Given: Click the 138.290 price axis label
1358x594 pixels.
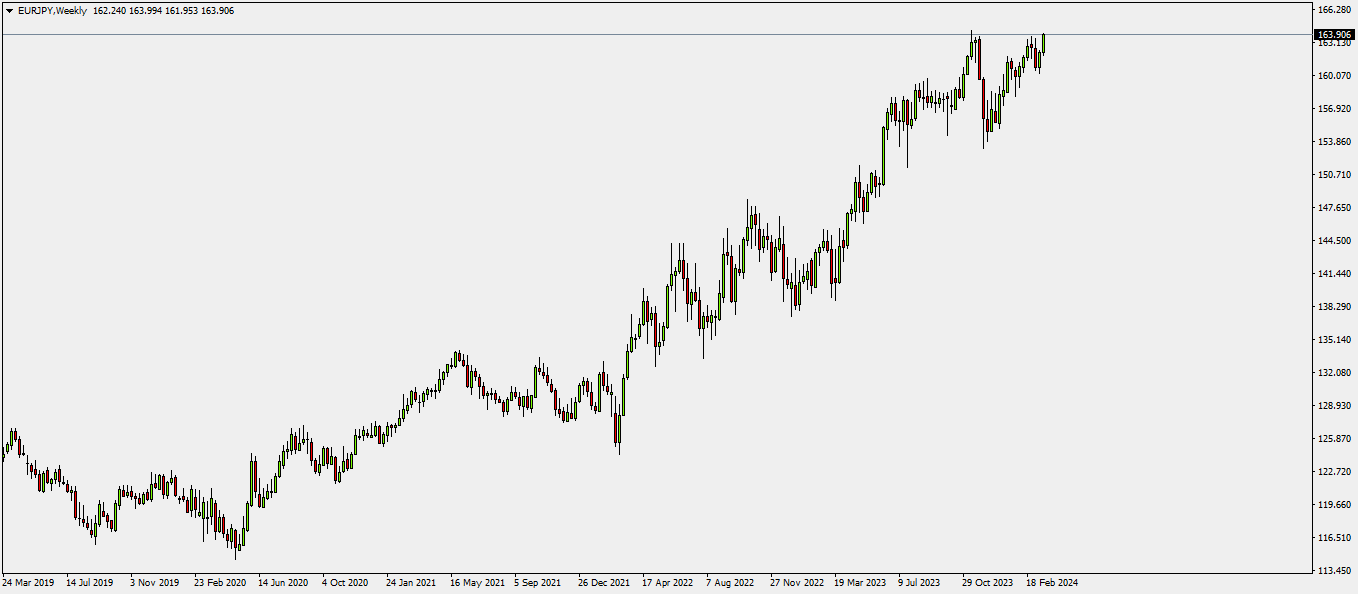Looking at the screenshot, I should tap(1335, 307).
